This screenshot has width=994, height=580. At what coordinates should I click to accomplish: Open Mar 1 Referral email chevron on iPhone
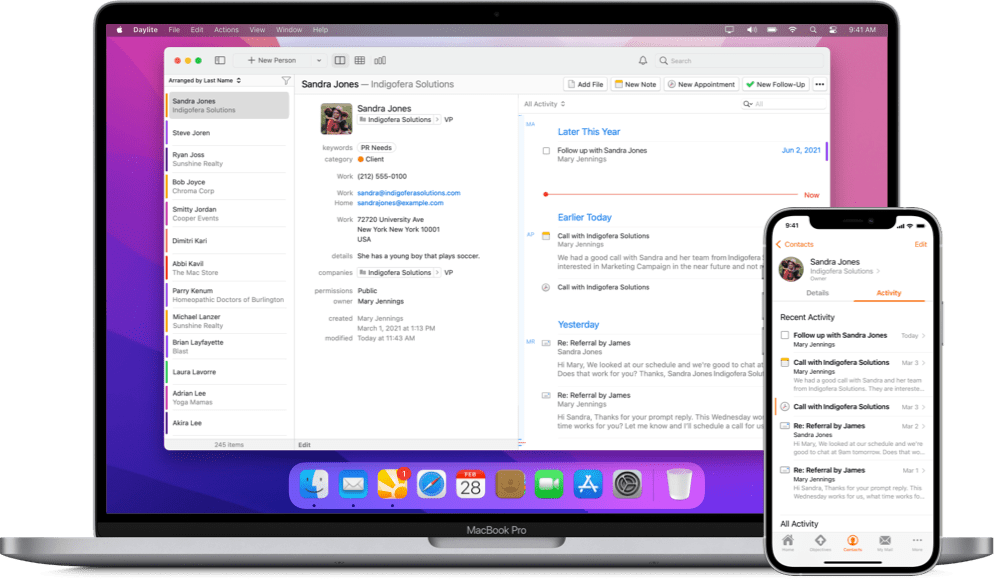(x=924, y=470)
